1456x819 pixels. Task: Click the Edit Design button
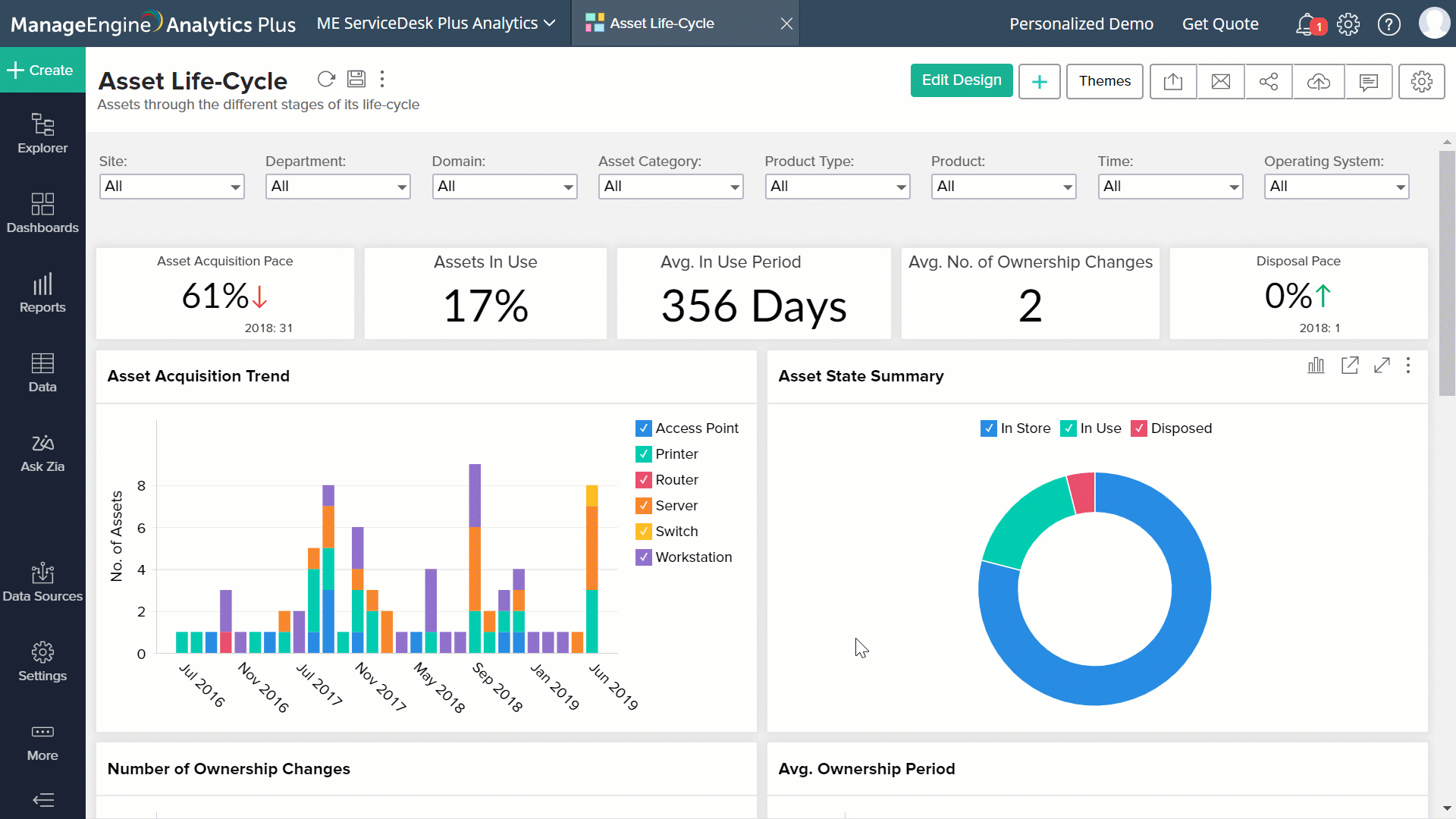[x=961, y=80]
